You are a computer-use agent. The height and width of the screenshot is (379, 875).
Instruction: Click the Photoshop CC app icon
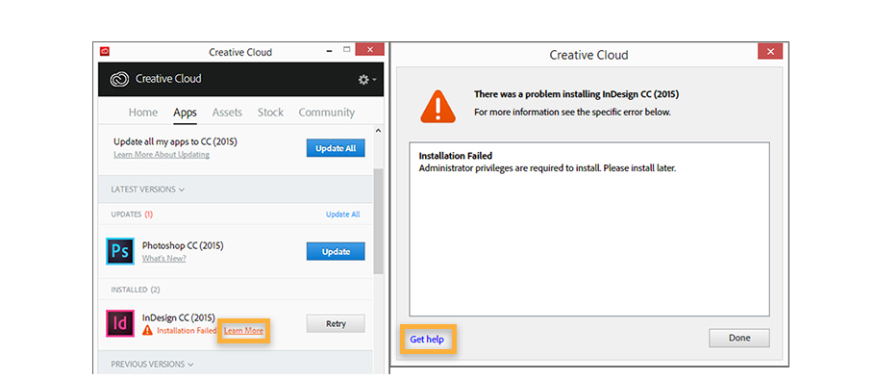pyautogui.click(x=120, y=251)
